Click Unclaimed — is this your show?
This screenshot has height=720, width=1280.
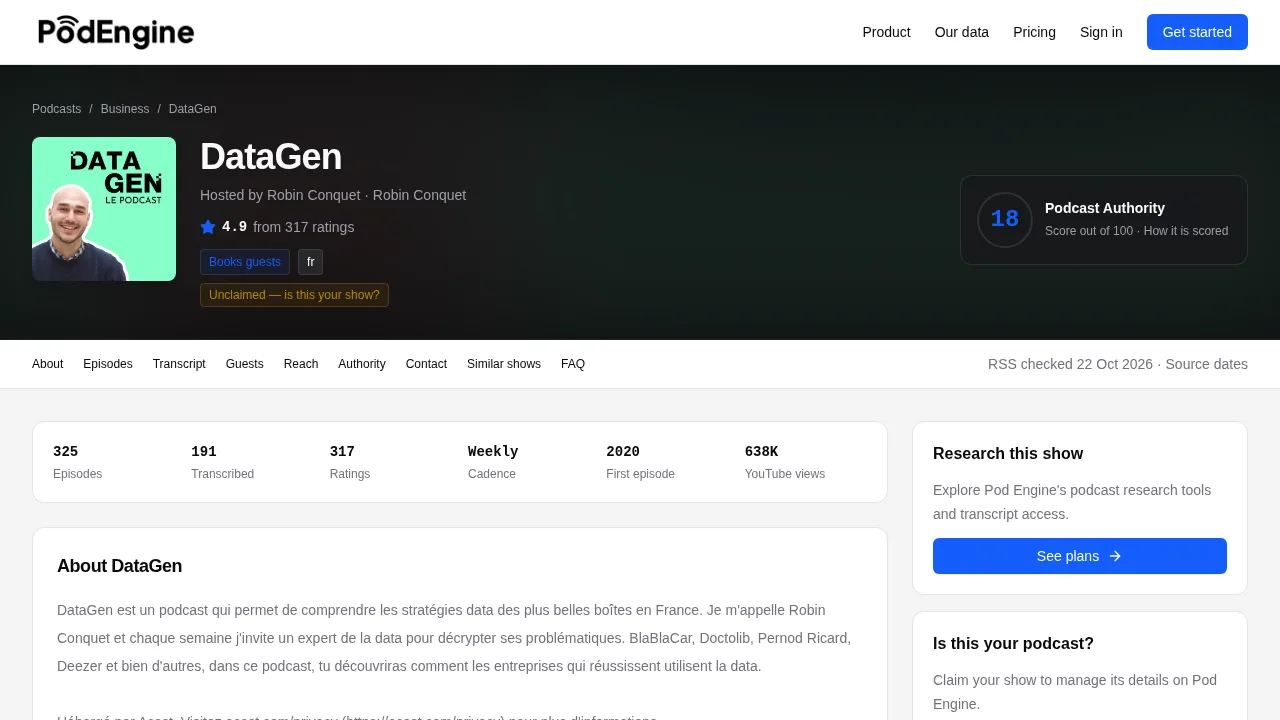294,295
